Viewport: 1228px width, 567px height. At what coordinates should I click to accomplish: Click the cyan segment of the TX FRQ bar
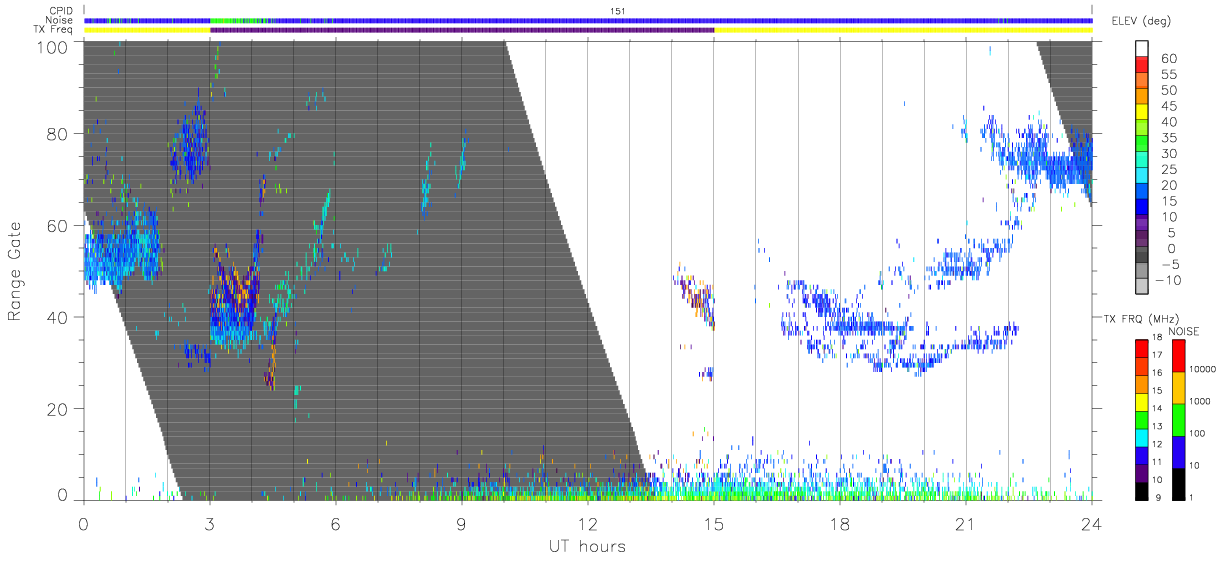[1143, 437]
